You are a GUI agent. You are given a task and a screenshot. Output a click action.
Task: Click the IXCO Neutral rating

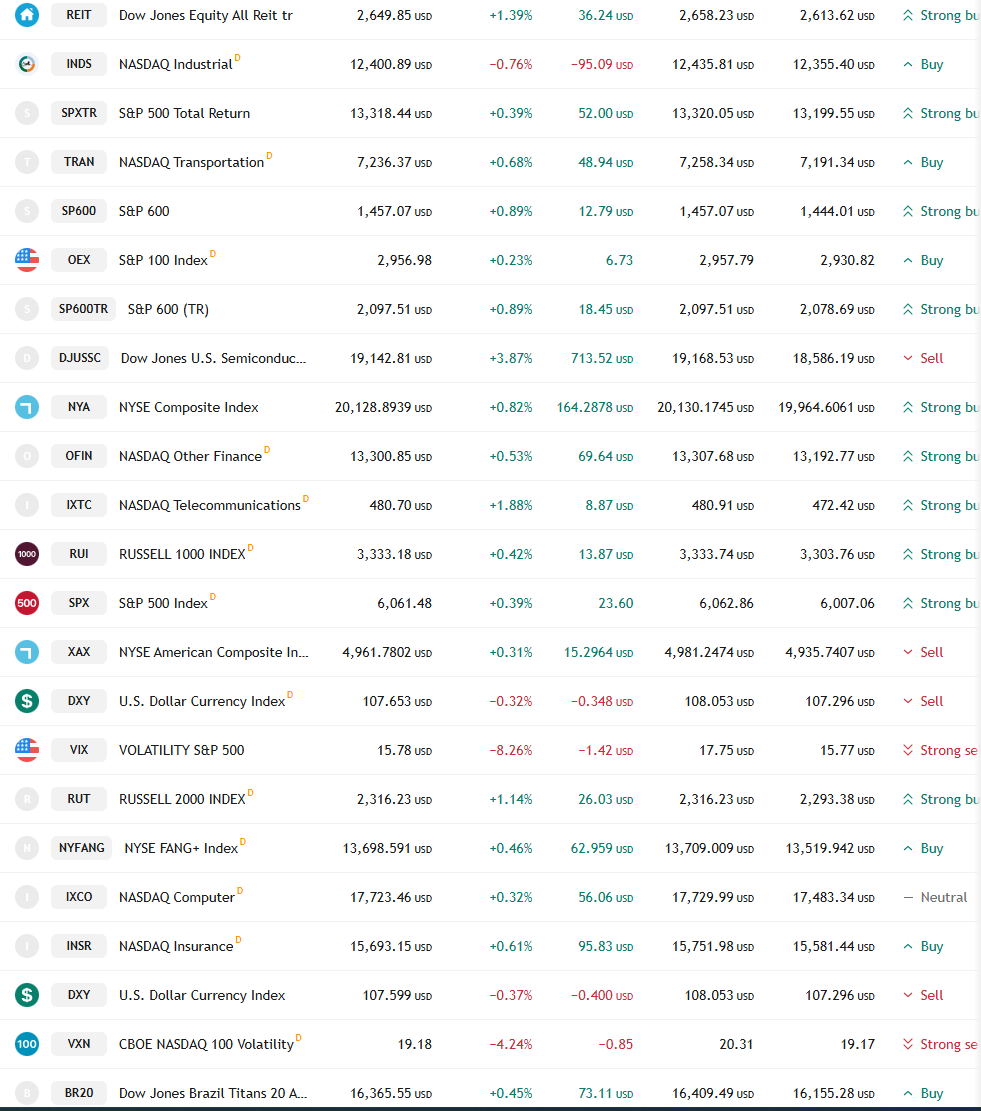click(935, 896)
